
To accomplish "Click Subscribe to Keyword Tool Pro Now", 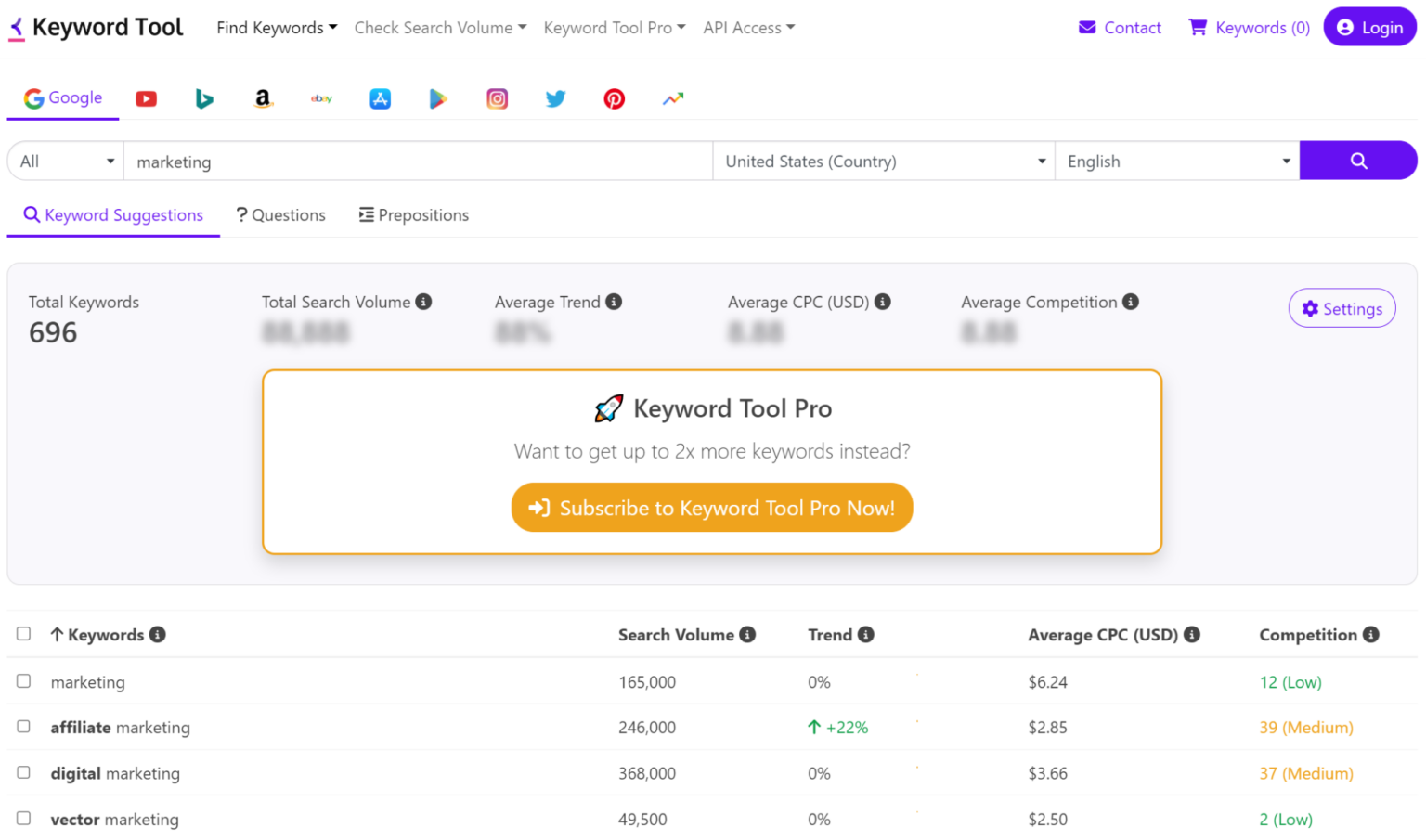I will point(711,508).
